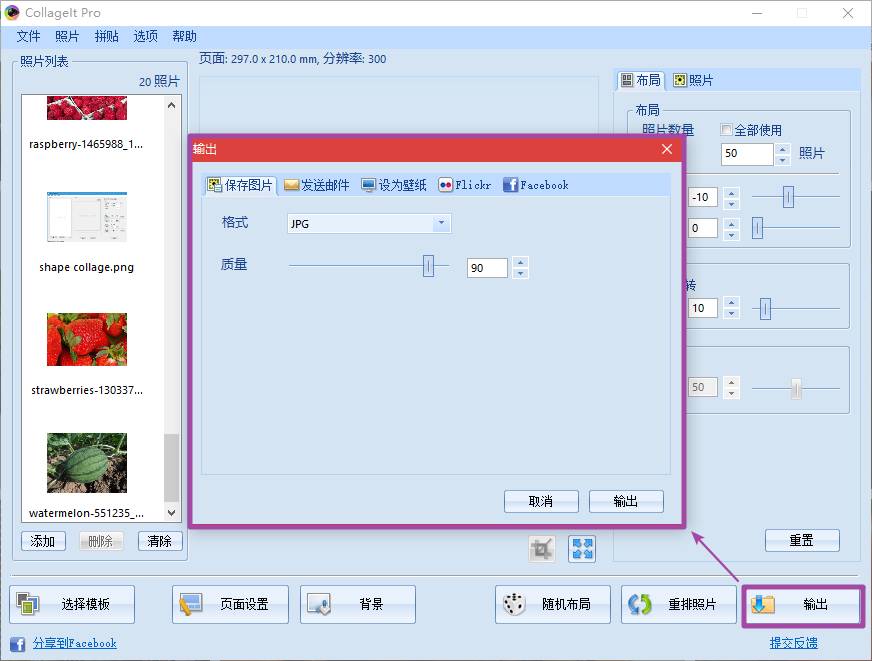Open the 提交反馈 feedback link
The image size is (872, 661).
point(794,643)
